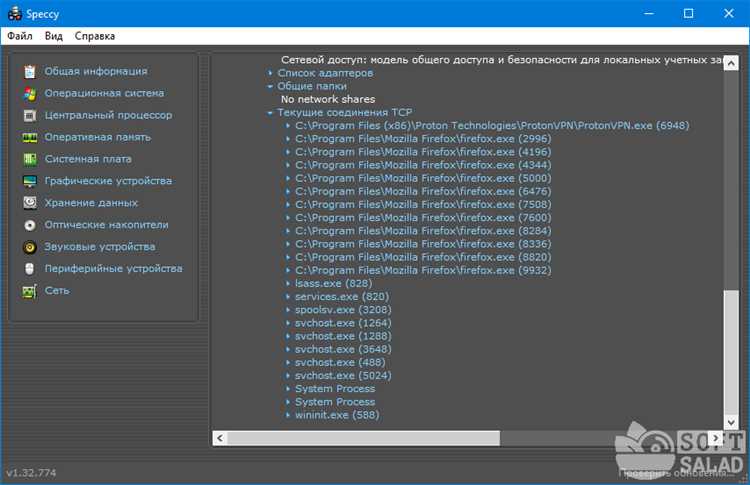The image size is (750, 485).
Task: Collapse Общие папки node
Action: pos(270,87)
